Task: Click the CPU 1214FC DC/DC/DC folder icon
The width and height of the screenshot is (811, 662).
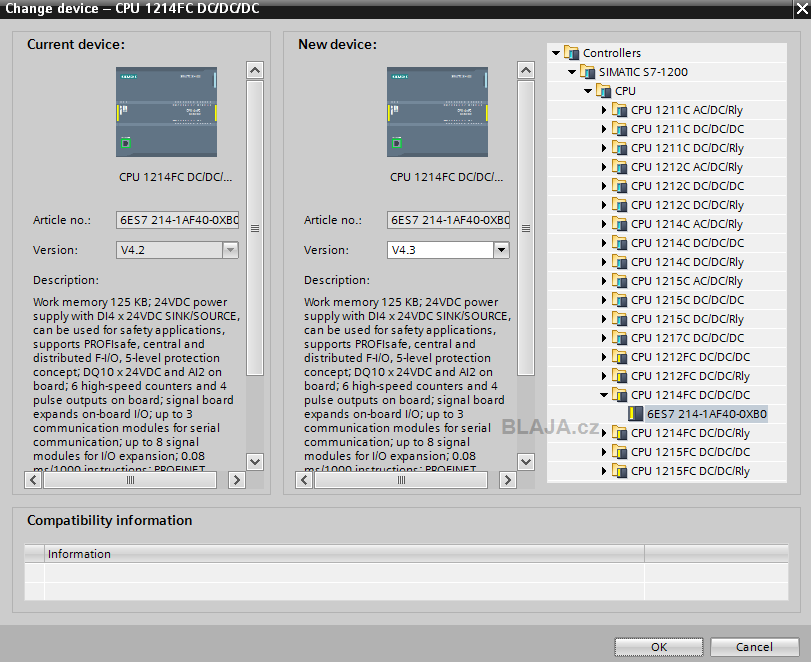Action: (620, 395)
